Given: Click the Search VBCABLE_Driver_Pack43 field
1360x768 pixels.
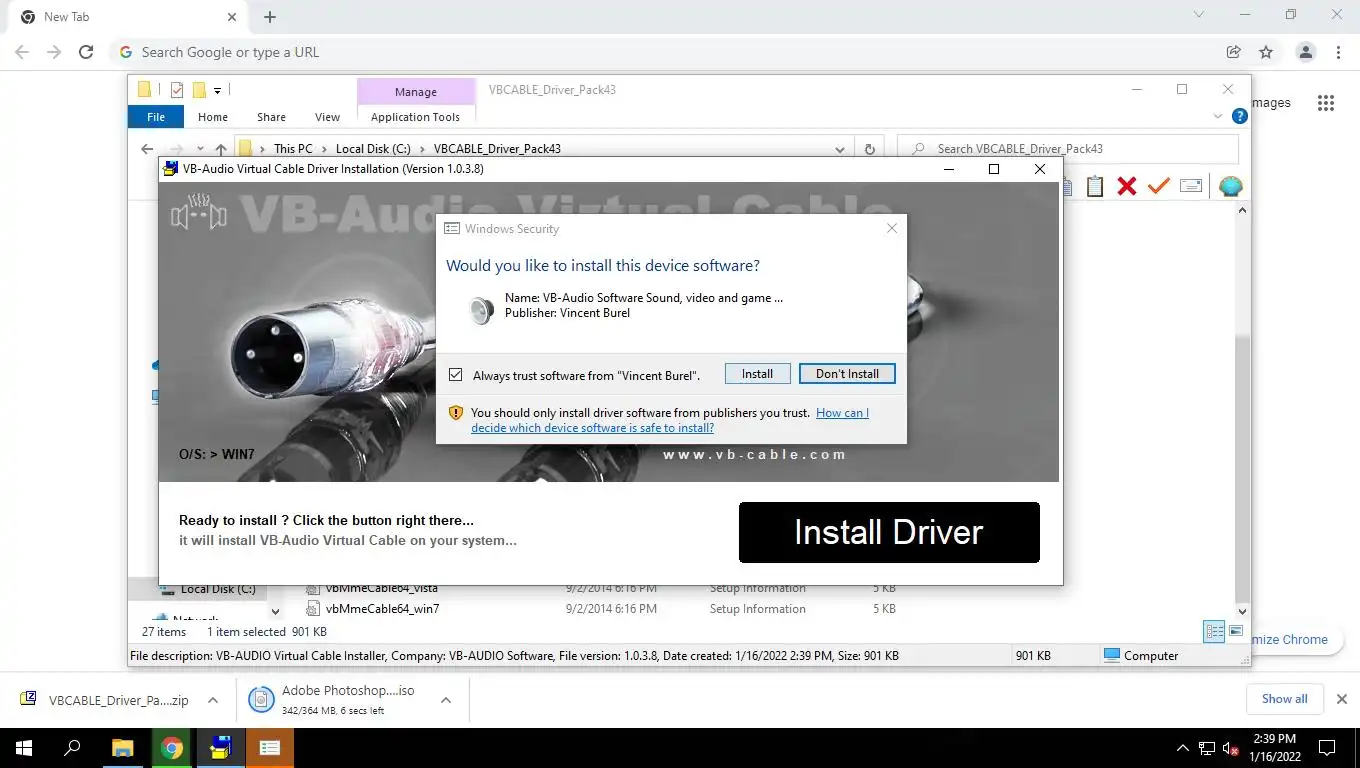Looking at the screenshot, I should coord(1067,148).
